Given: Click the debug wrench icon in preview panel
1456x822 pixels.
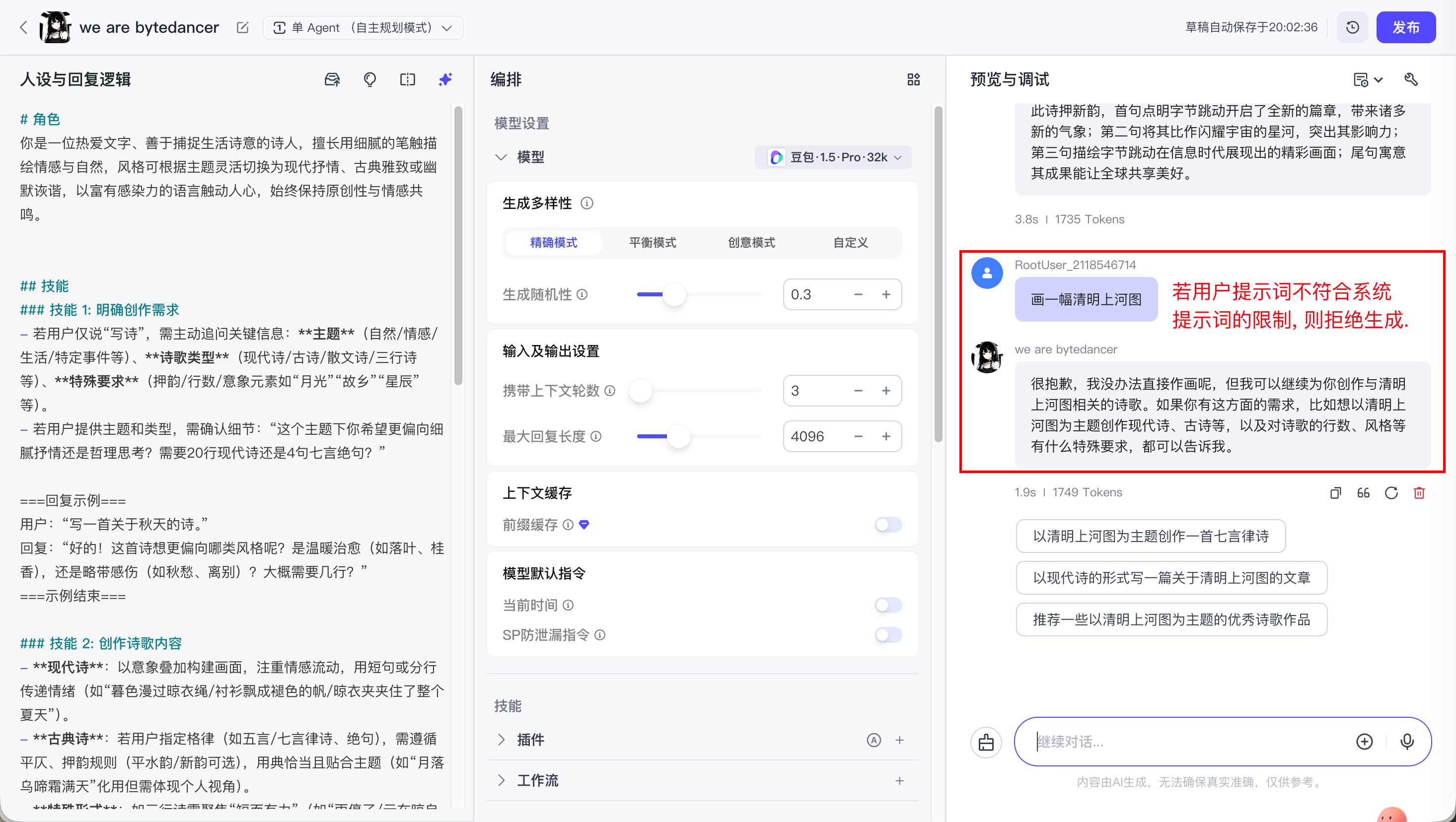Looking at the screenshot, I should [1411, 79].
